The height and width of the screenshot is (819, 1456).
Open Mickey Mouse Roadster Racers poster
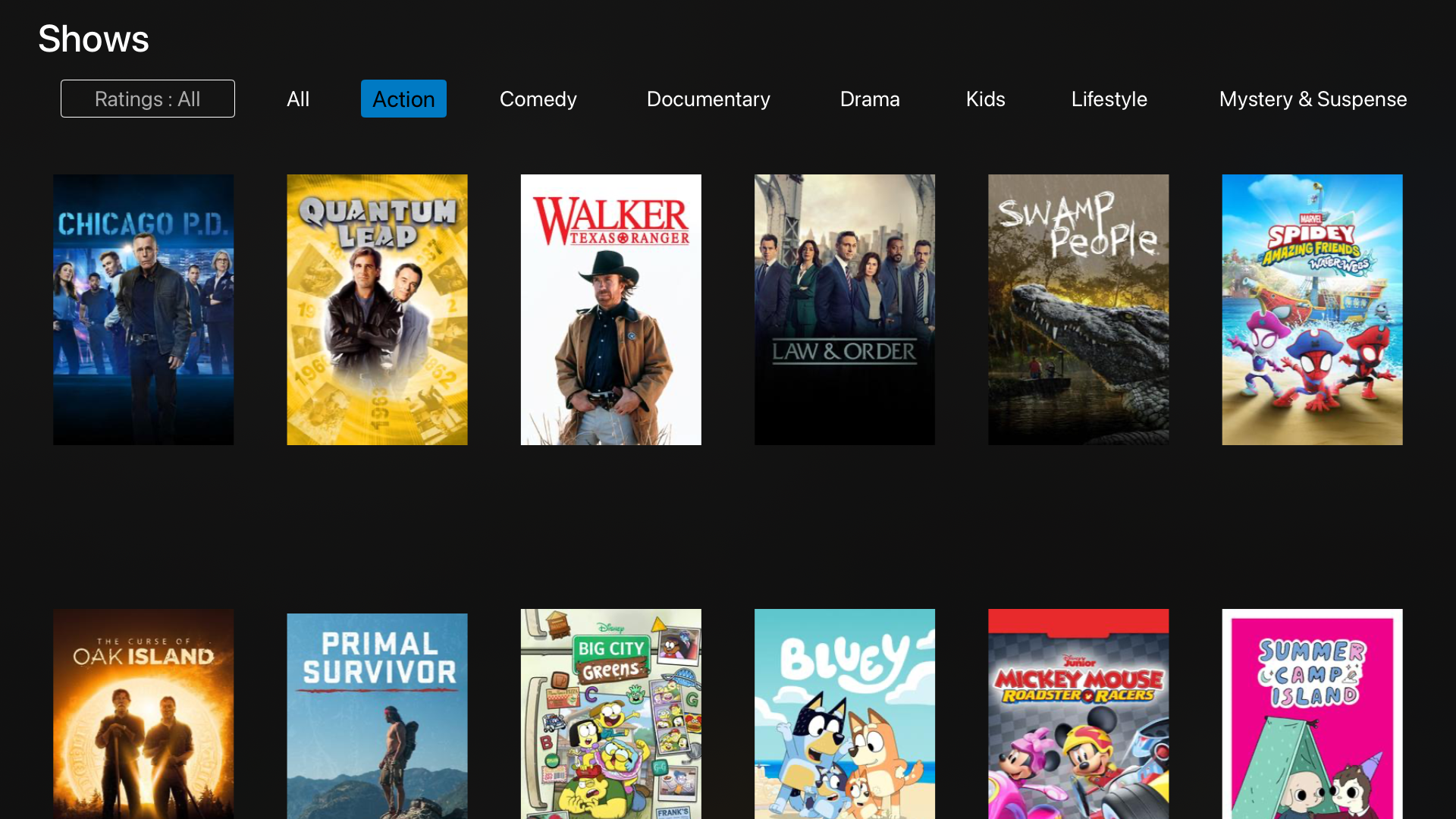tap(1078, 714)
